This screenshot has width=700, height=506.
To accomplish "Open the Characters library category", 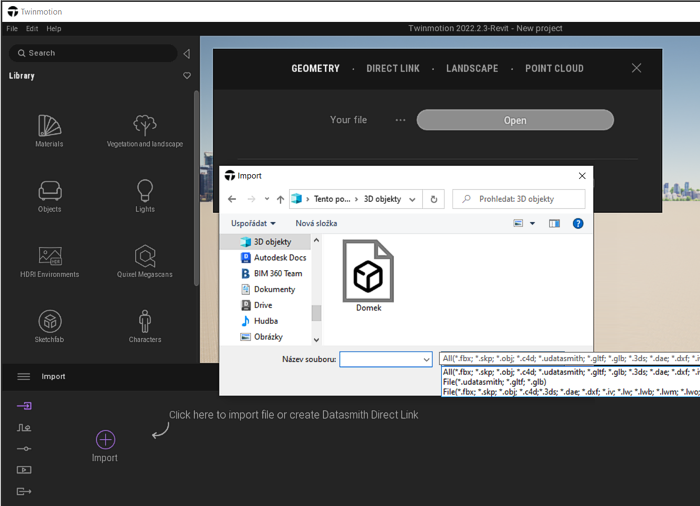I will (x=145, y=326).
